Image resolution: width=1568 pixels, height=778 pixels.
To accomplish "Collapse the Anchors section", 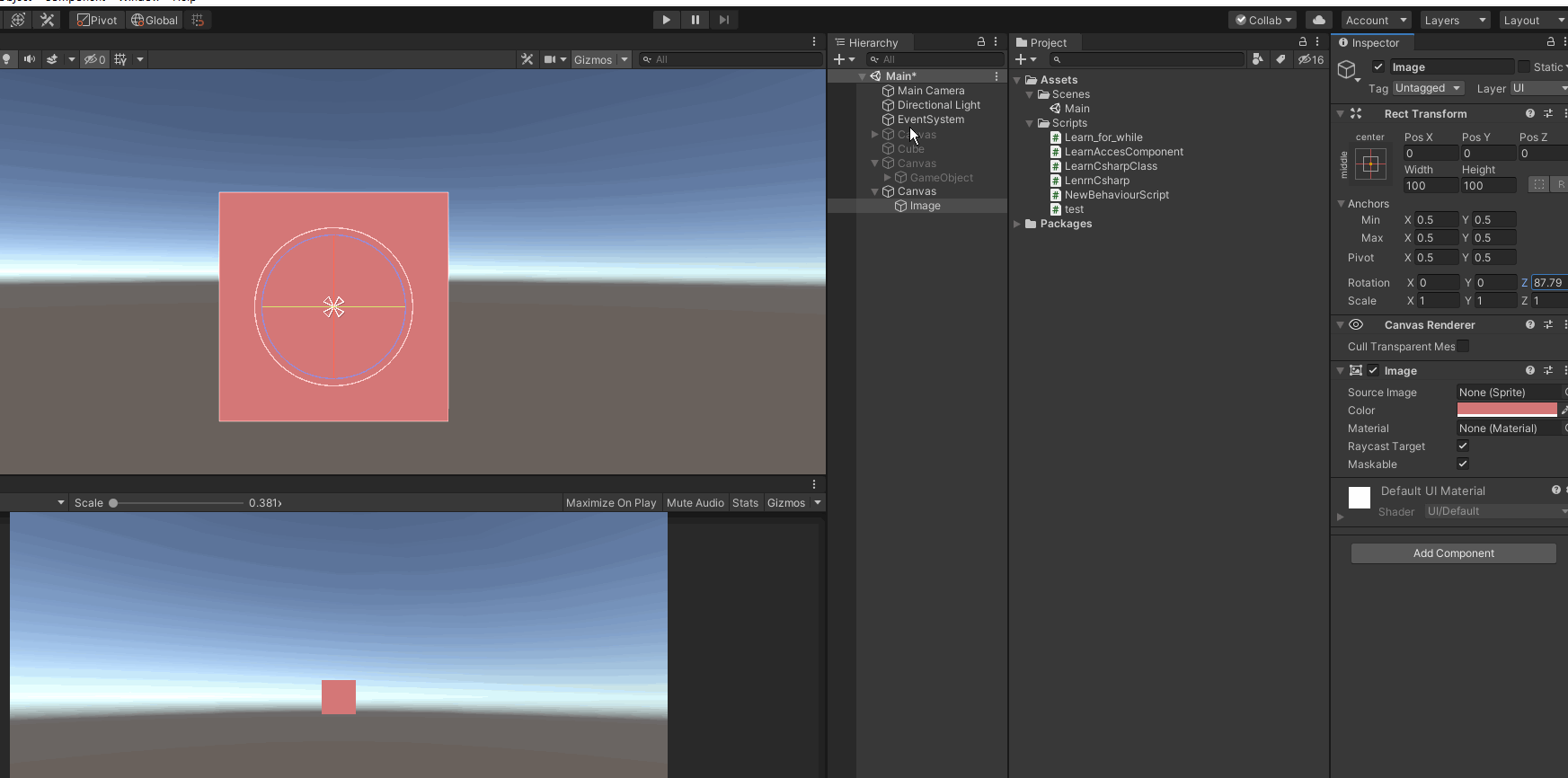I will click(x=1341, y=204).
